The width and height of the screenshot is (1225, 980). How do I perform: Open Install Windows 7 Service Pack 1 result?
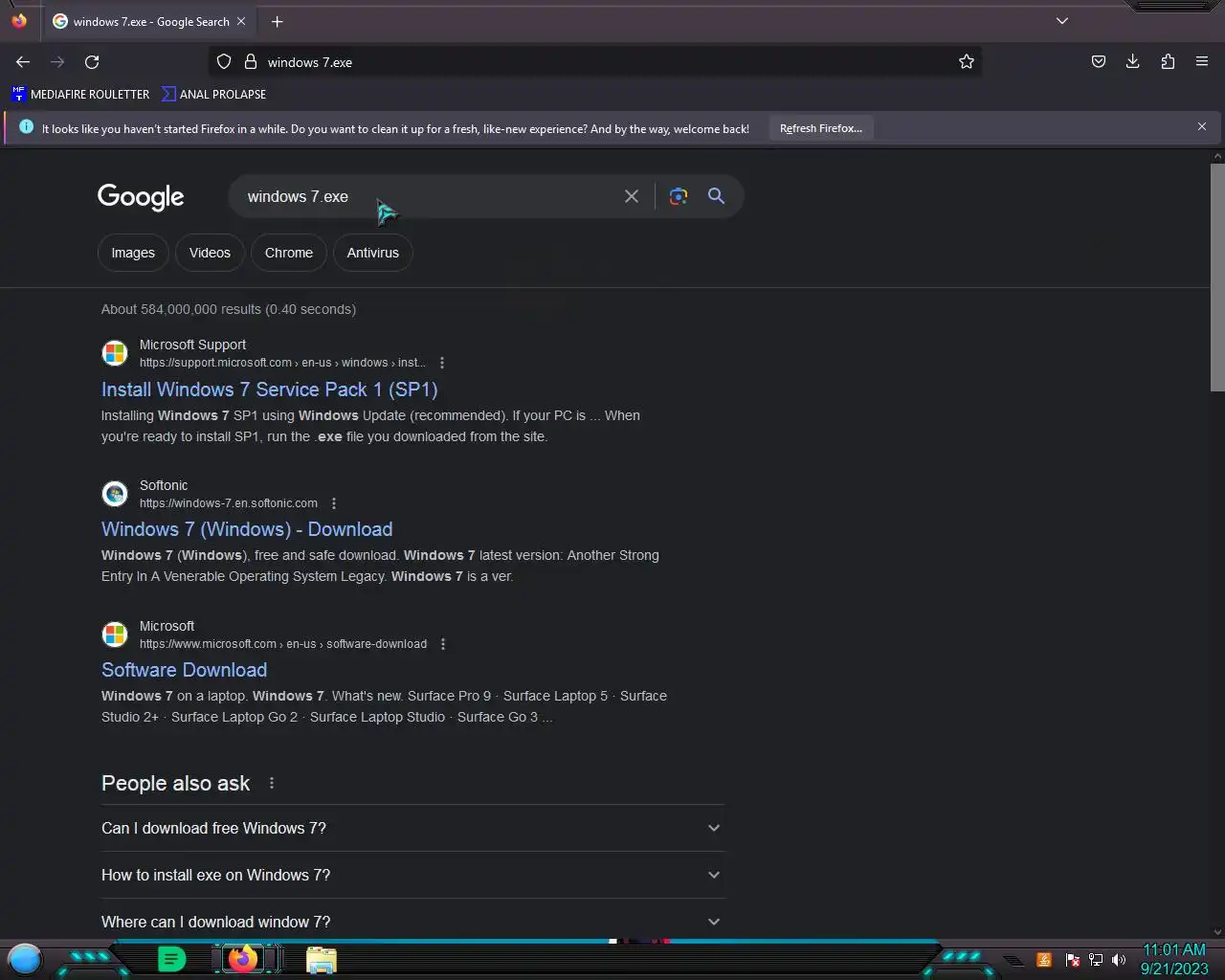coord(270,390)
